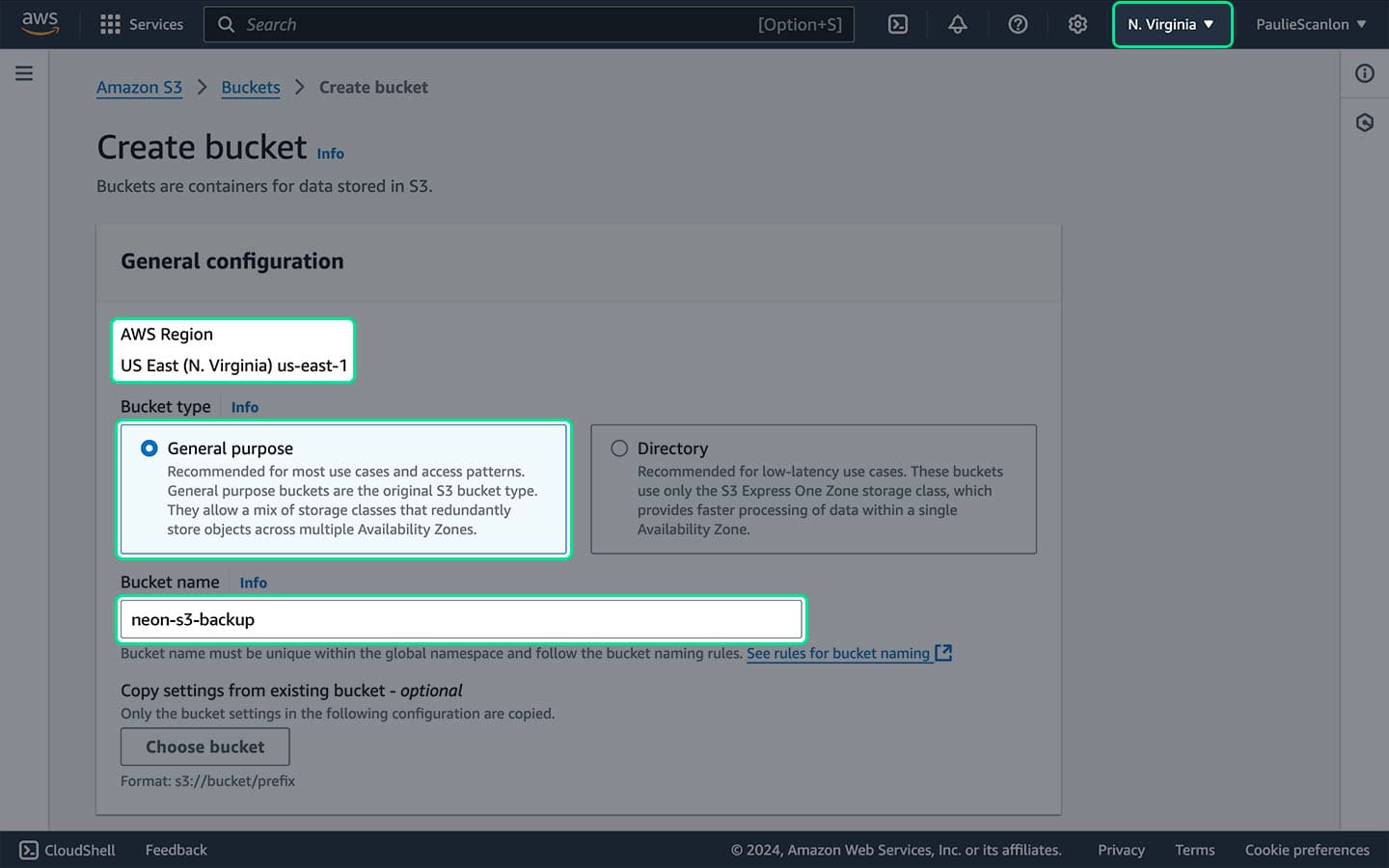Viewport: 1389px width, 868px height.
Task: Select the General purpose bucket type
Action: [149, 448]
